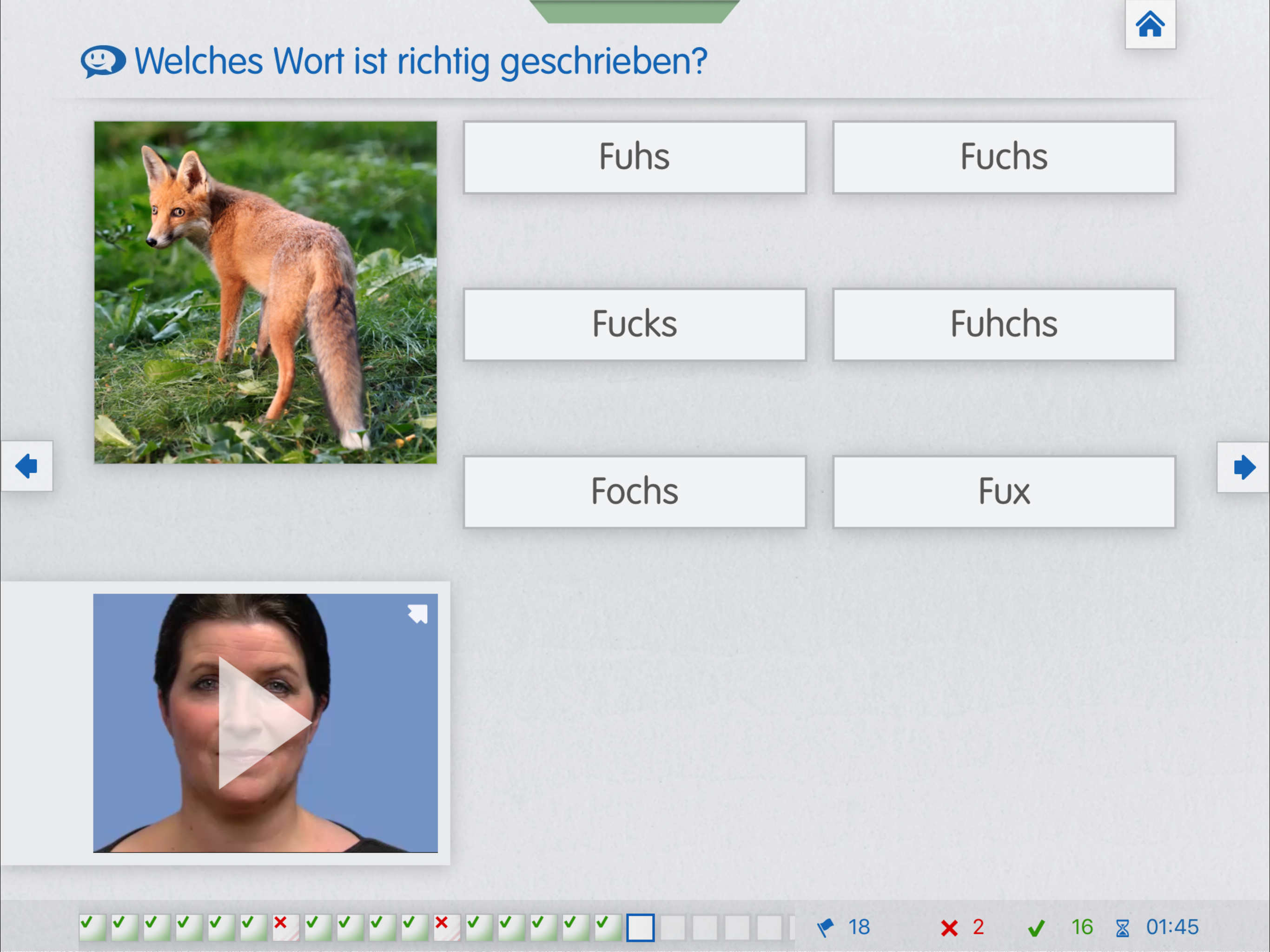Click the green checkmark correct-answers icon
Viewport: 1270px width, 952px height.
pos(1036,928)
